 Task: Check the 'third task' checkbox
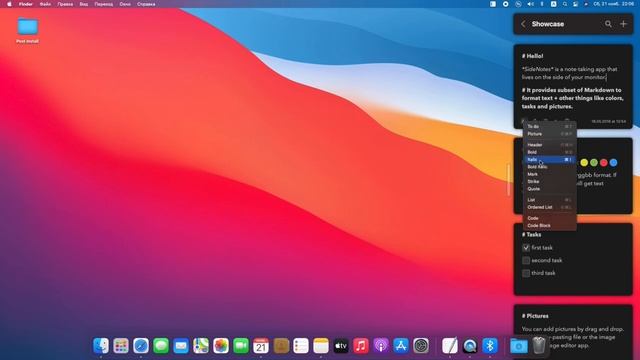[x=526, y=273]
